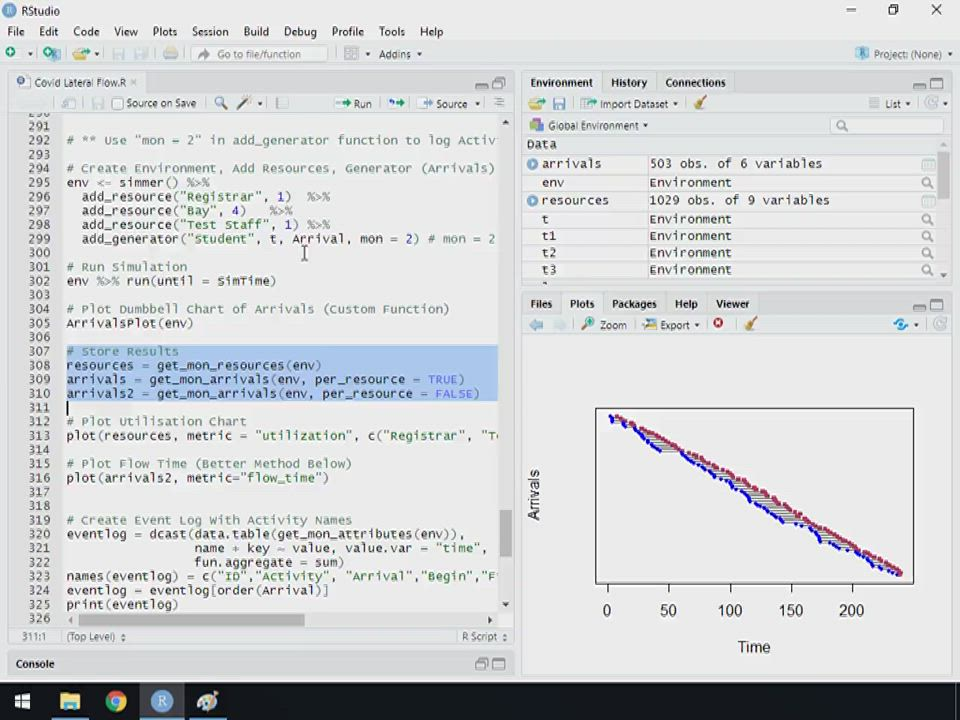
Task: Switch to the History tab
Action: pos(629,83)
